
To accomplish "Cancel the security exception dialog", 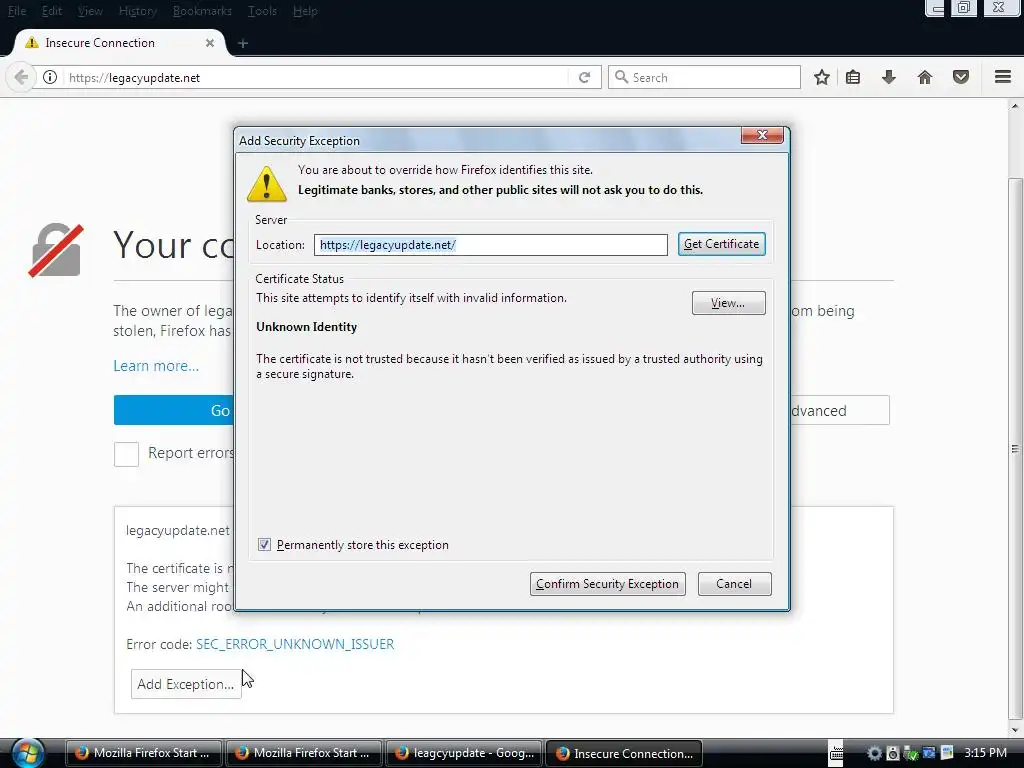I will [734, 584].
